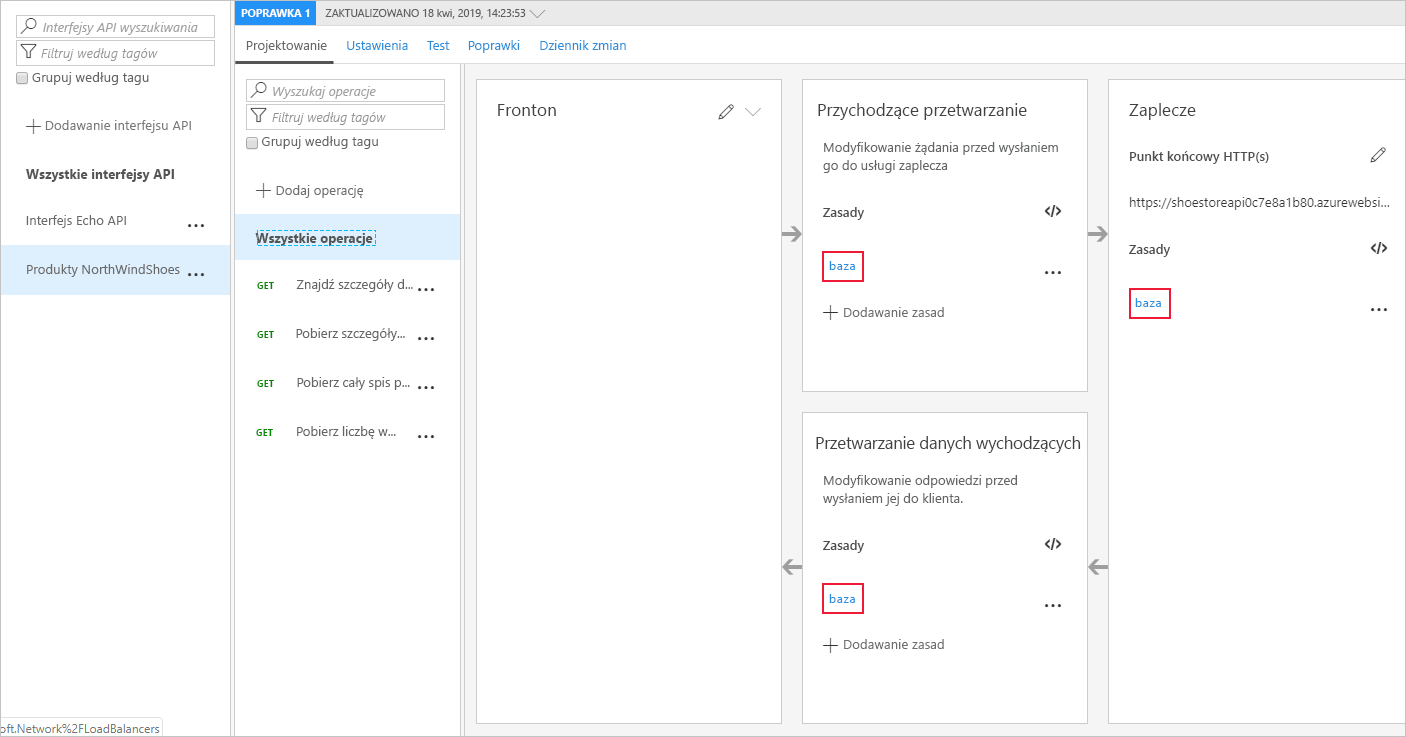Open ellipsis menu for Znajdź szczegóły operation
The image size is (1406, 737).
(426, 290)
